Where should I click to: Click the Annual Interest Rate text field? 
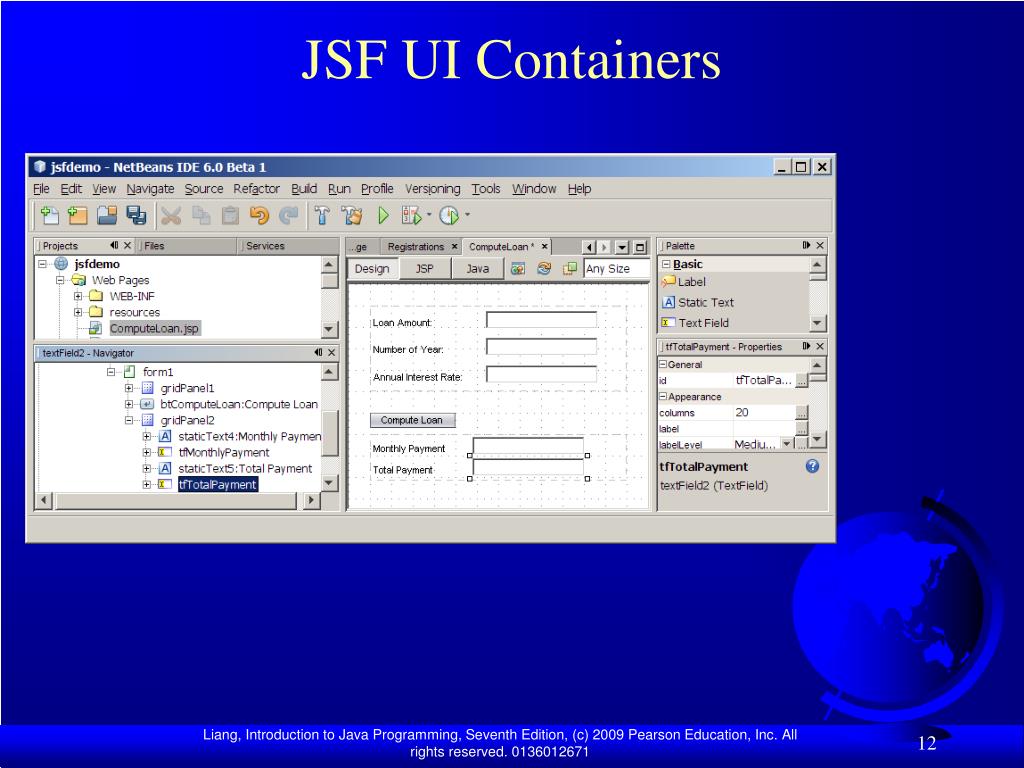[x=541, y=374]
